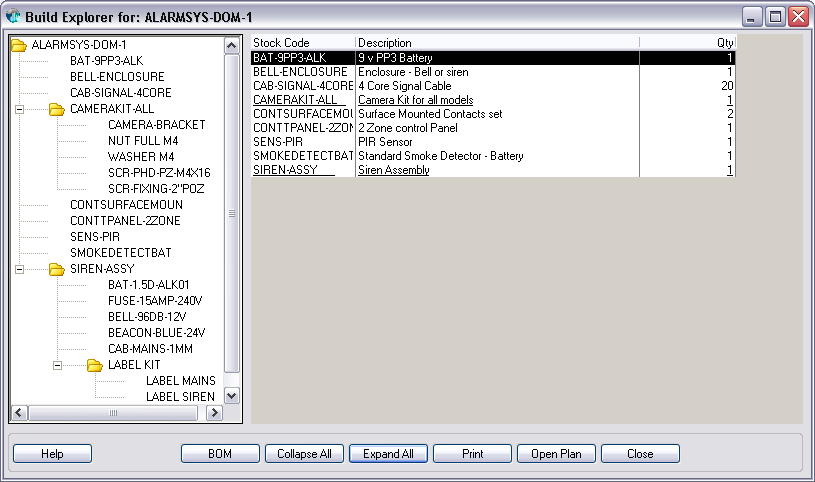
Task: Click Open Plan button
Action: (x=556, y=454)
